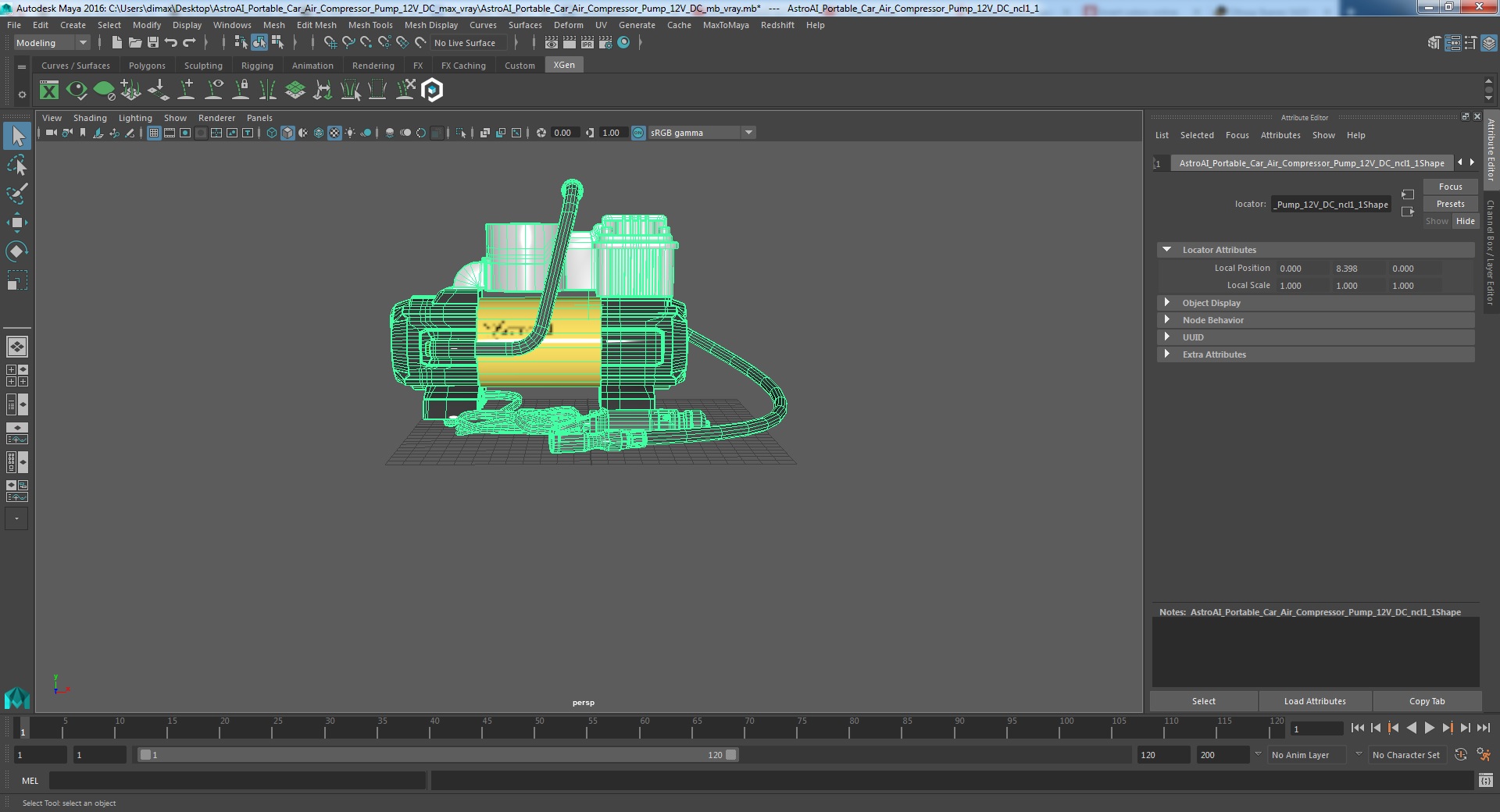
Task: Expand the Object Display section
Action: coord(1316,303)
